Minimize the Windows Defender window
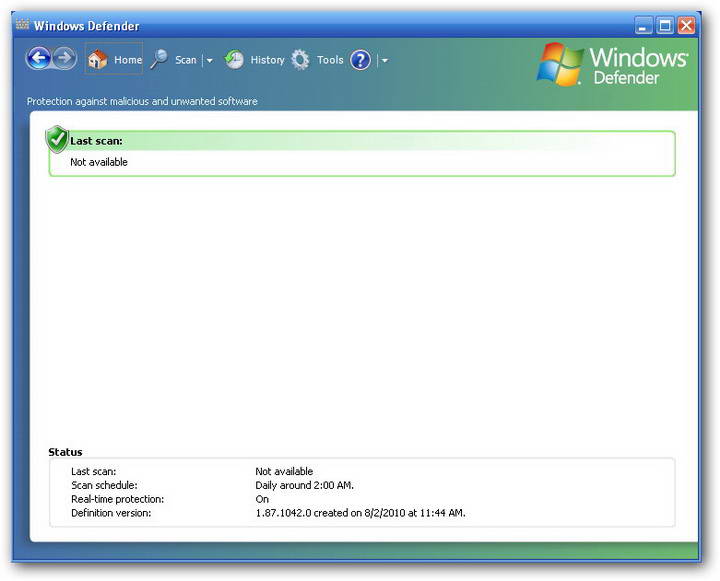Screen dimensions: 720x581 coord(643,25)
